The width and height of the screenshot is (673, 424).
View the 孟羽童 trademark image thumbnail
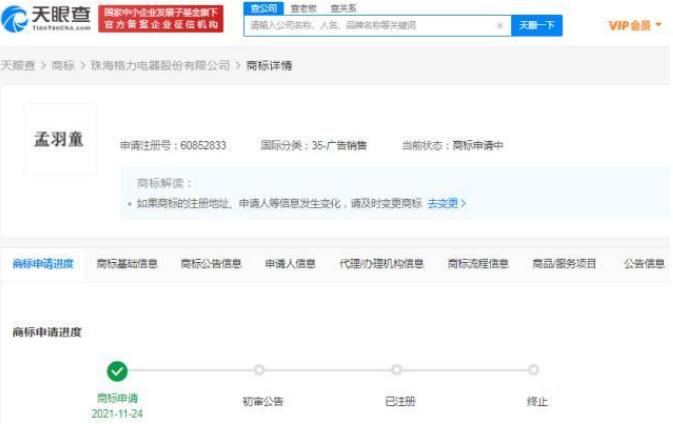[x=60, y=139]
